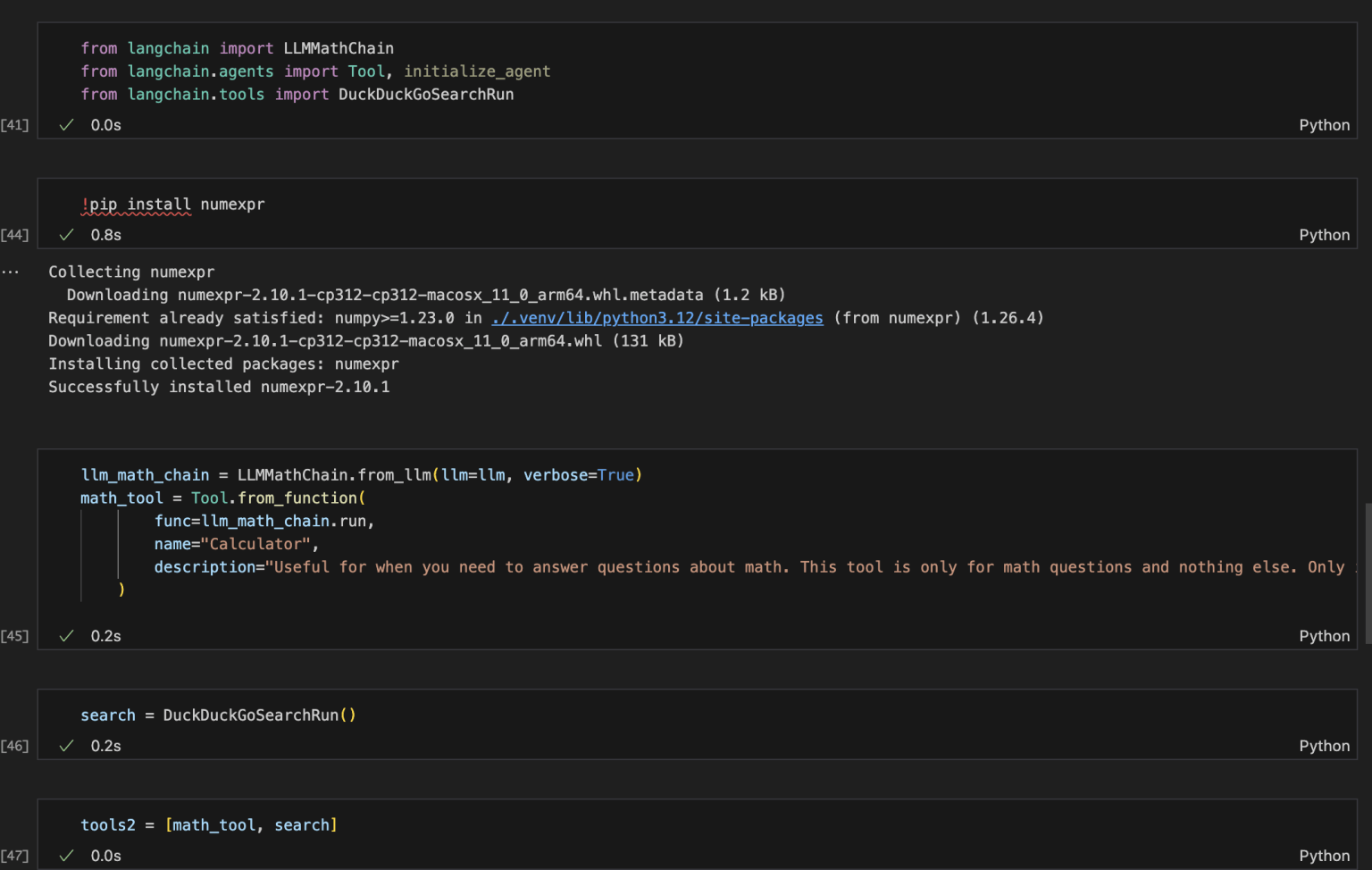This screenshot has height=870, width=1372.
Task: Select Python language label on cell 45
Action: point(1324,636)
